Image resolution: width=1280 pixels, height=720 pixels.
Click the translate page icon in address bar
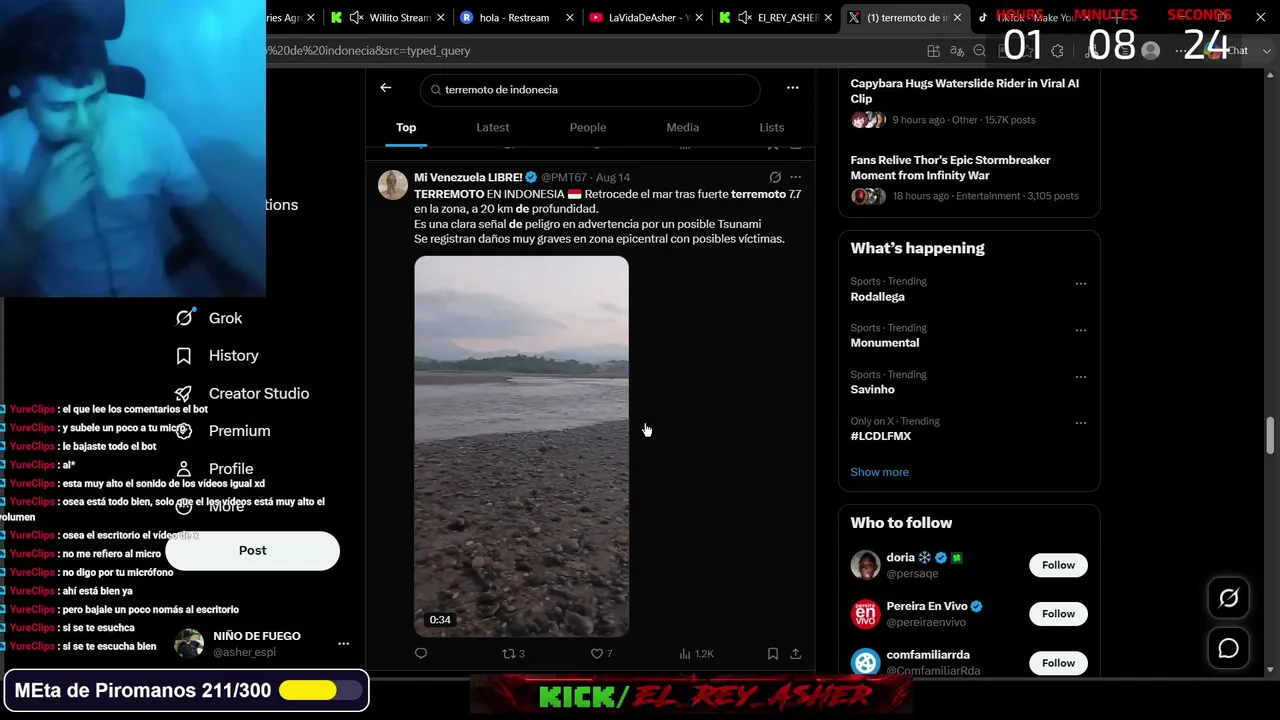957,51
